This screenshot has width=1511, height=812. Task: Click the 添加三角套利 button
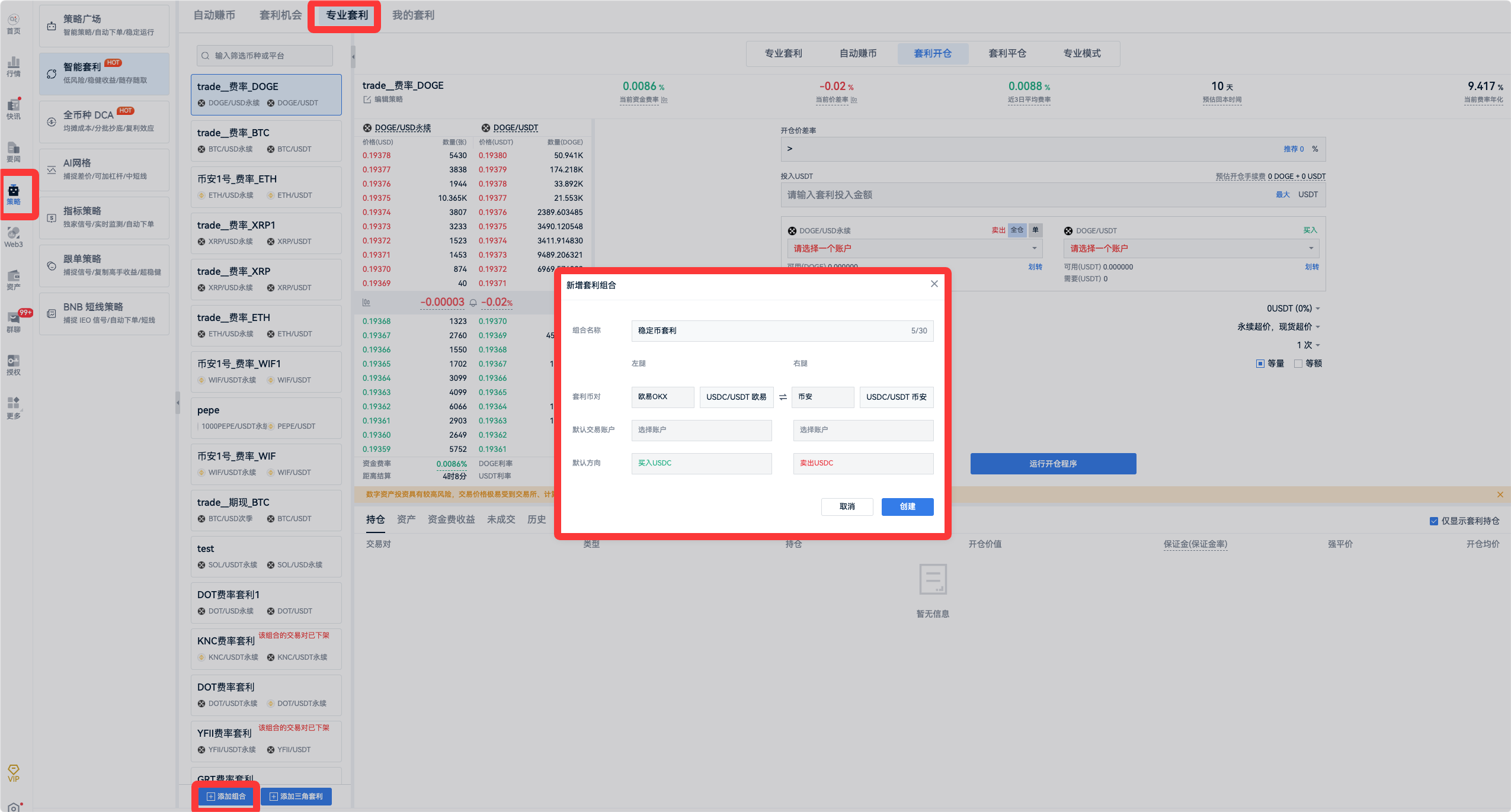tap(296, 797)
